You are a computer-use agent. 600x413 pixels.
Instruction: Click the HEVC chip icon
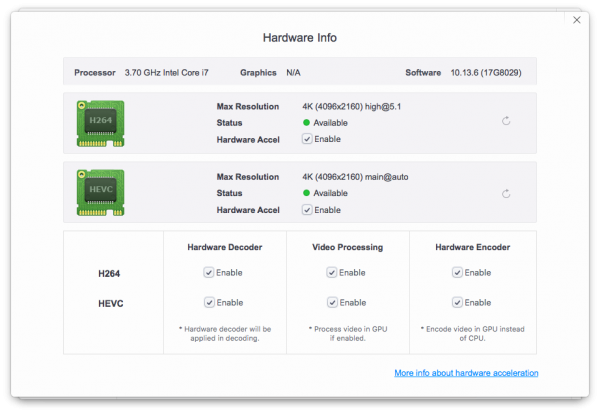tap(99, 192)
